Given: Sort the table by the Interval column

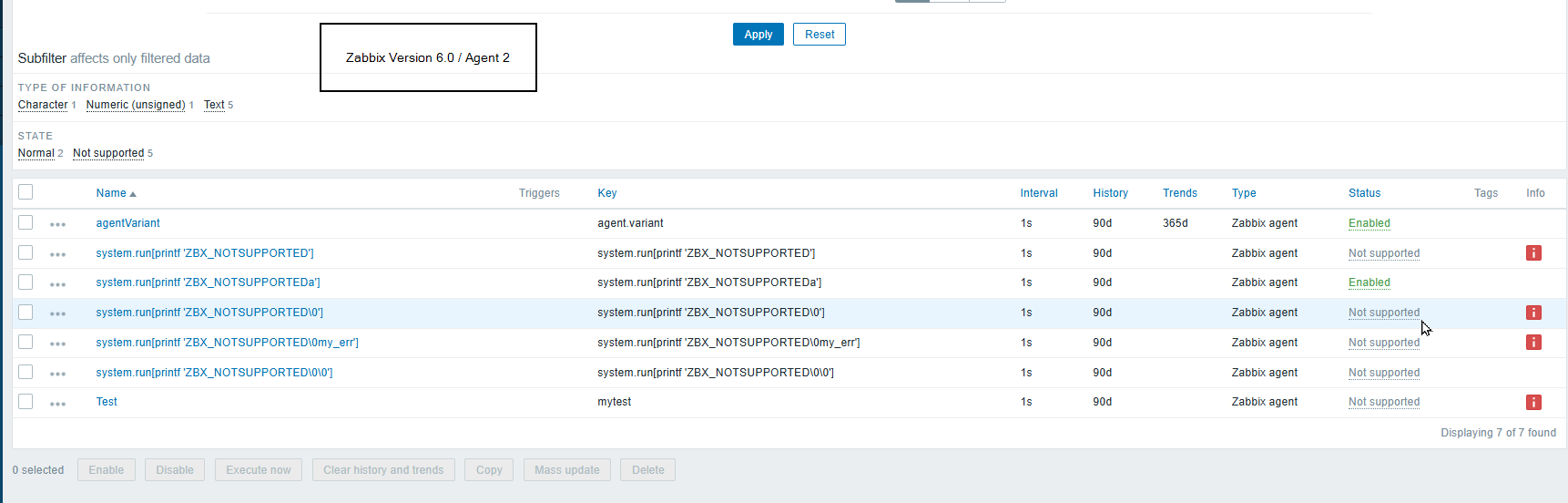Looking at the screenshot, I should pyautogui.click(x=1038, y=193).
